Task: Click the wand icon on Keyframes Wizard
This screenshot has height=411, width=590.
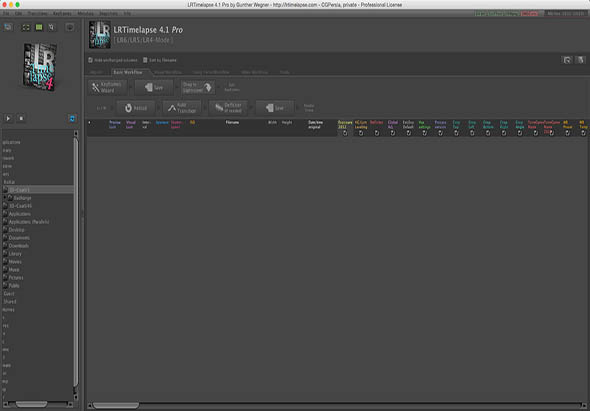Action: click(x=96, y=87)
